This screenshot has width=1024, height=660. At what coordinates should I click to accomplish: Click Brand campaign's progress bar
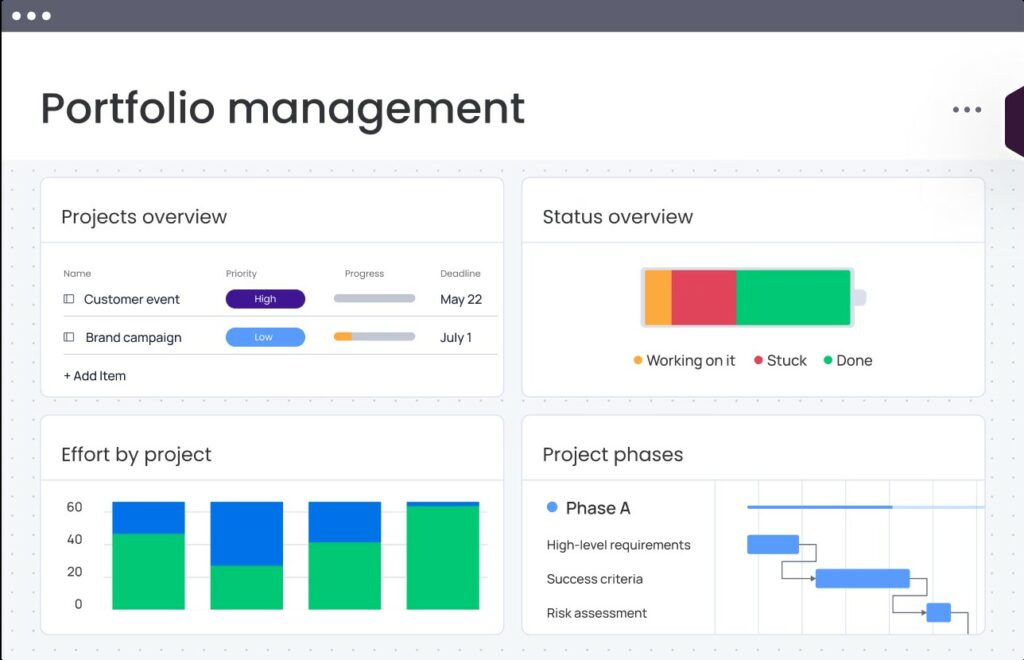(x=373, y=338)
